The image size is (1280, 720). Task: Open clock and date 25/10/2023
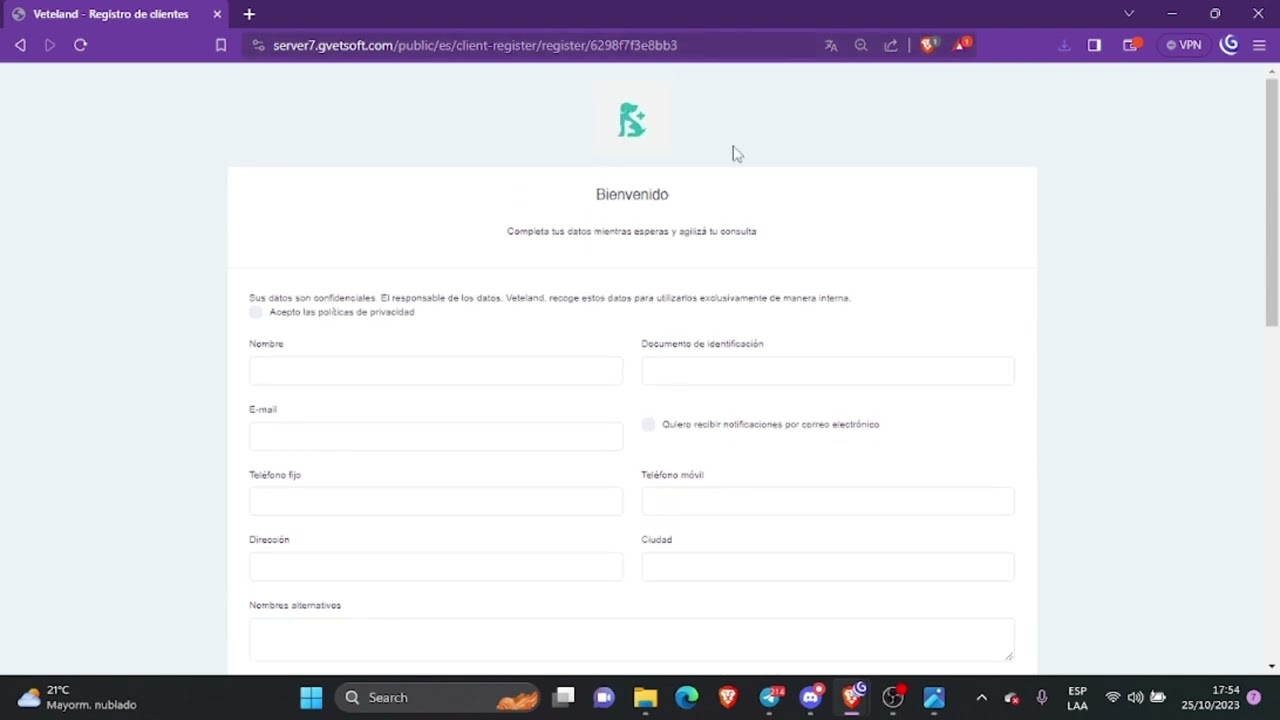[x=1211, y=697]
